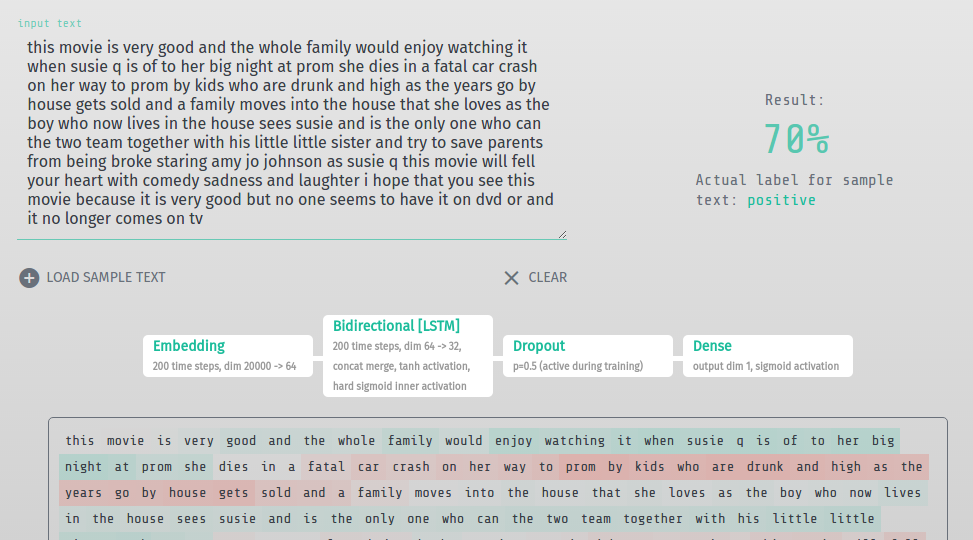Click the word 'night' in the heatmap
This screenshot has height=540, width=973.
pos(83,467)
